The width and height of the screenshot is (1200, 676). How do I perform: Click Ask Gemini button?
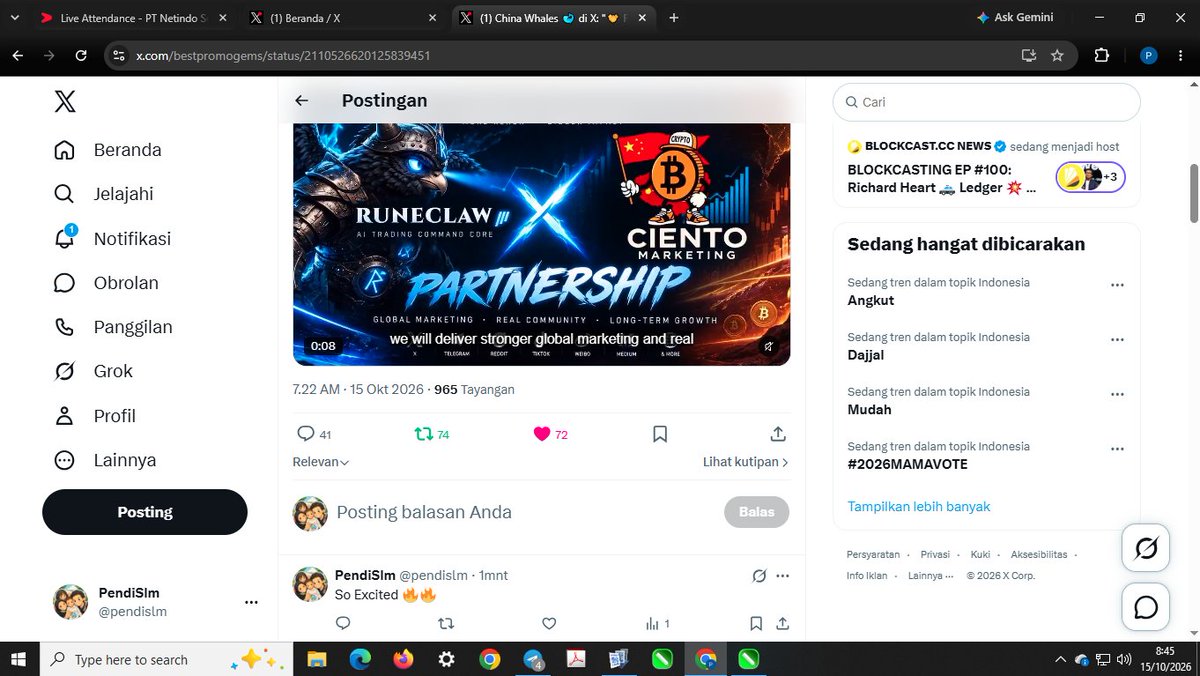[1015, 18]
